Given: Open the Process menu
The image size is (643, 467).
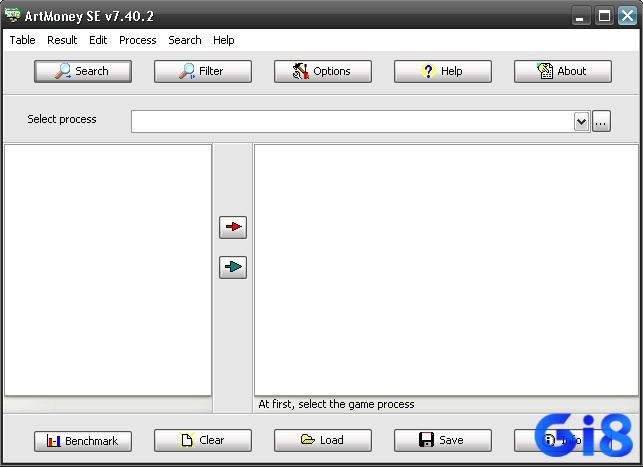Looking at the screenshot, I should [x=138, y=40].
